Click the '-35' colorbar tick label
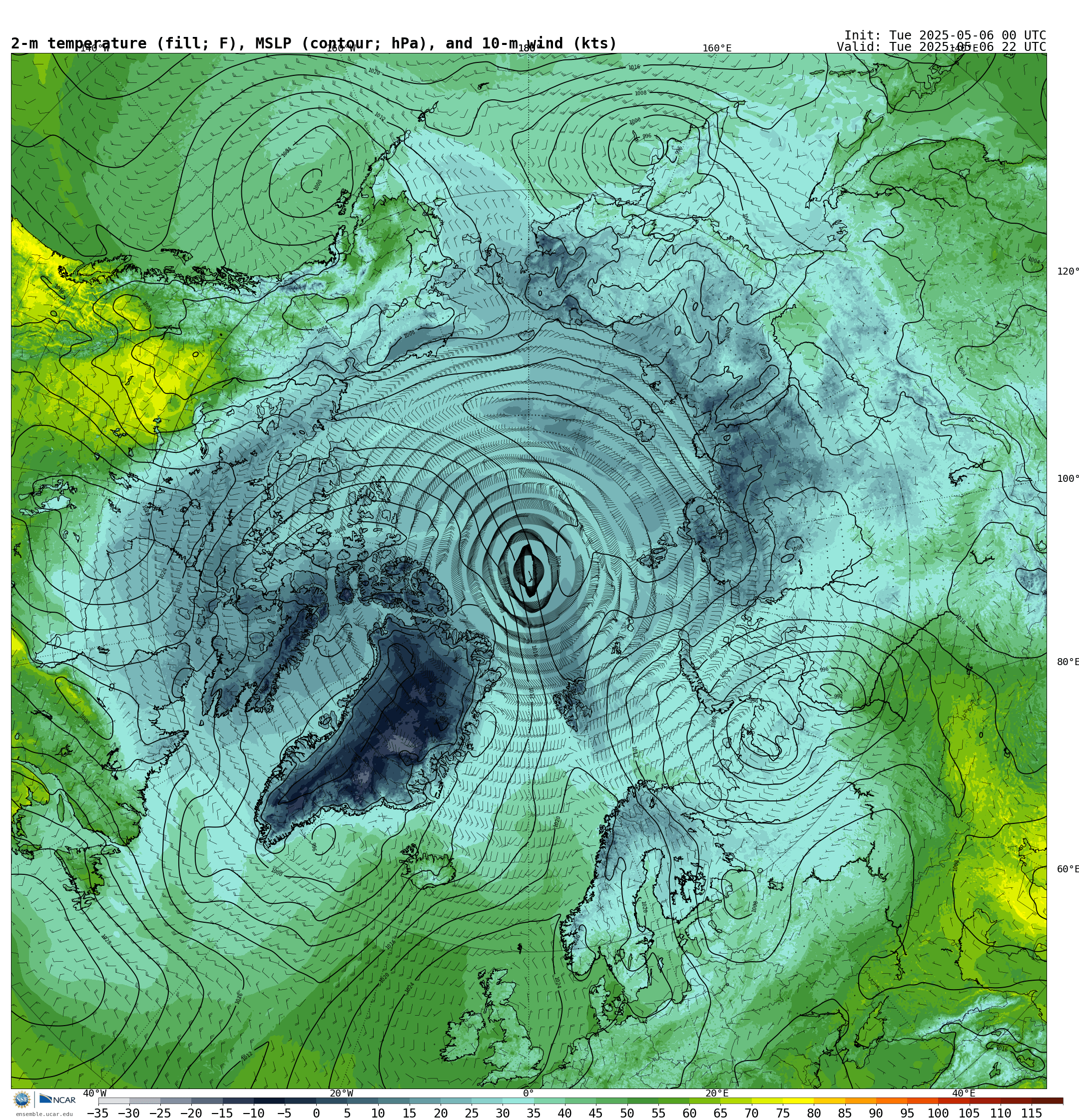This screenshot has height=1120, width=1079. click(98, 1113)
